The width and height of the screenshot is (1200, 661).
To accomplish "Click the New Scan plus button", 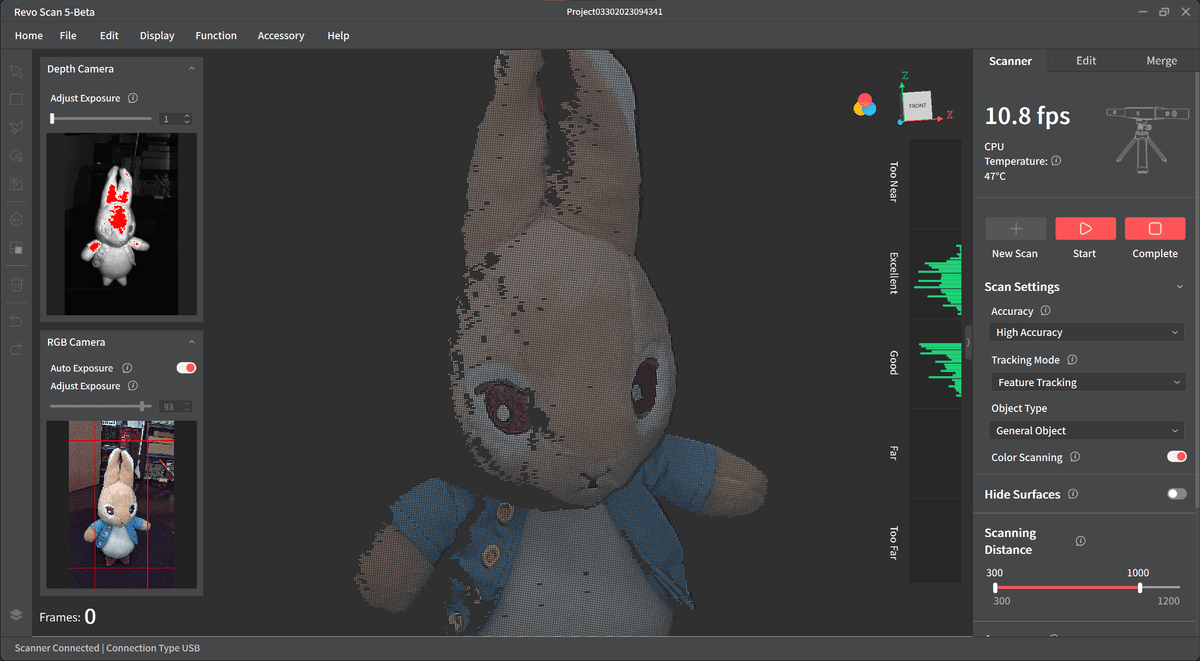I will coord(1015,229).
